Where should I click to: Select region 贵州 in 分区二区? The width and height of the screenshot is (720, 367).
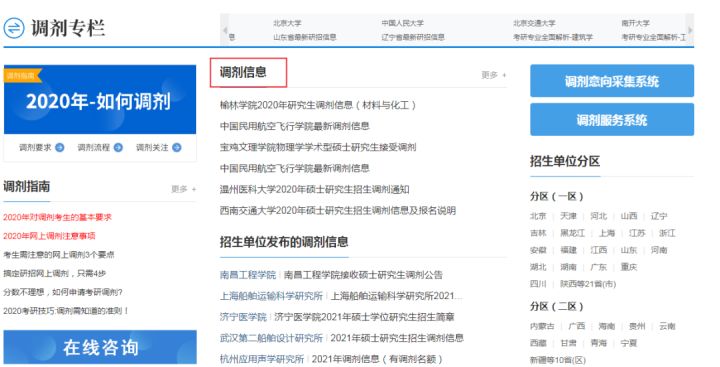(x=637, y=326)
